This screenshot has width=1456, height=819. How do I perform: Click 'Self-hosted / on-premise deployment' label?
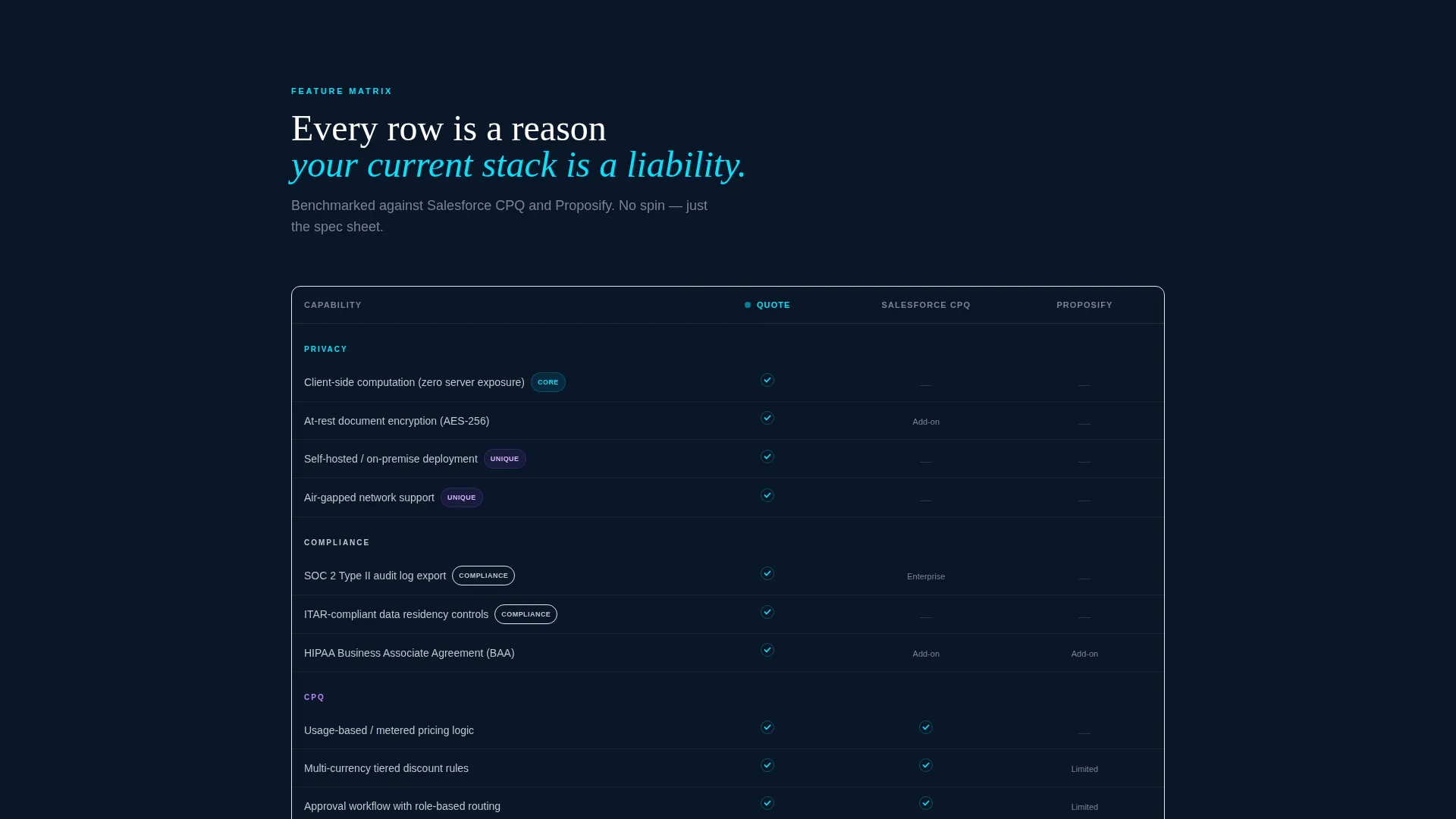pyautogui.click(x=391, y=459)
